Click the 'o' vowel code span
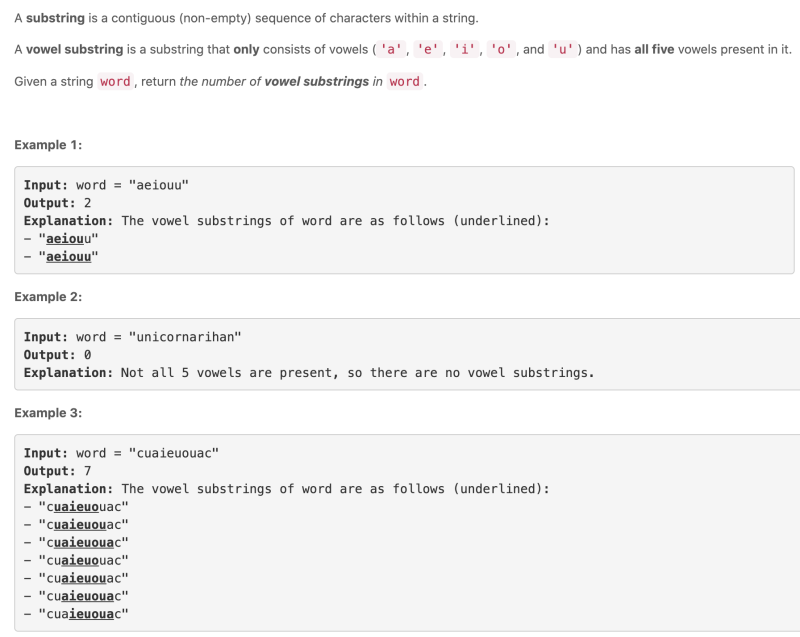Screen dimensions: 800x637 (x=501, y=49)
